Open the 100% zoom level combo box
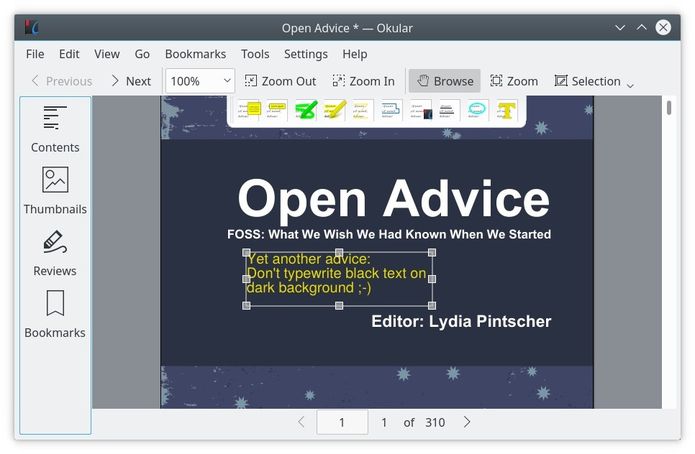This screenshot has width=695, height=454. click(200, 81)
